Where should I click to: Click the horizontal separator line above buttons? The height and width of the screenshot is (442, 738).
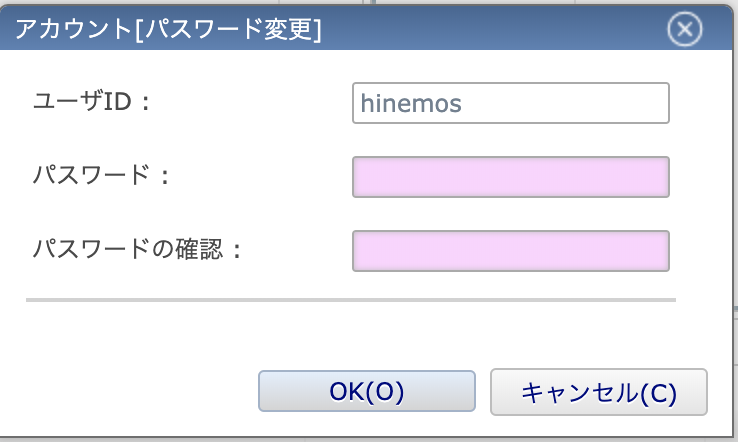351,300
